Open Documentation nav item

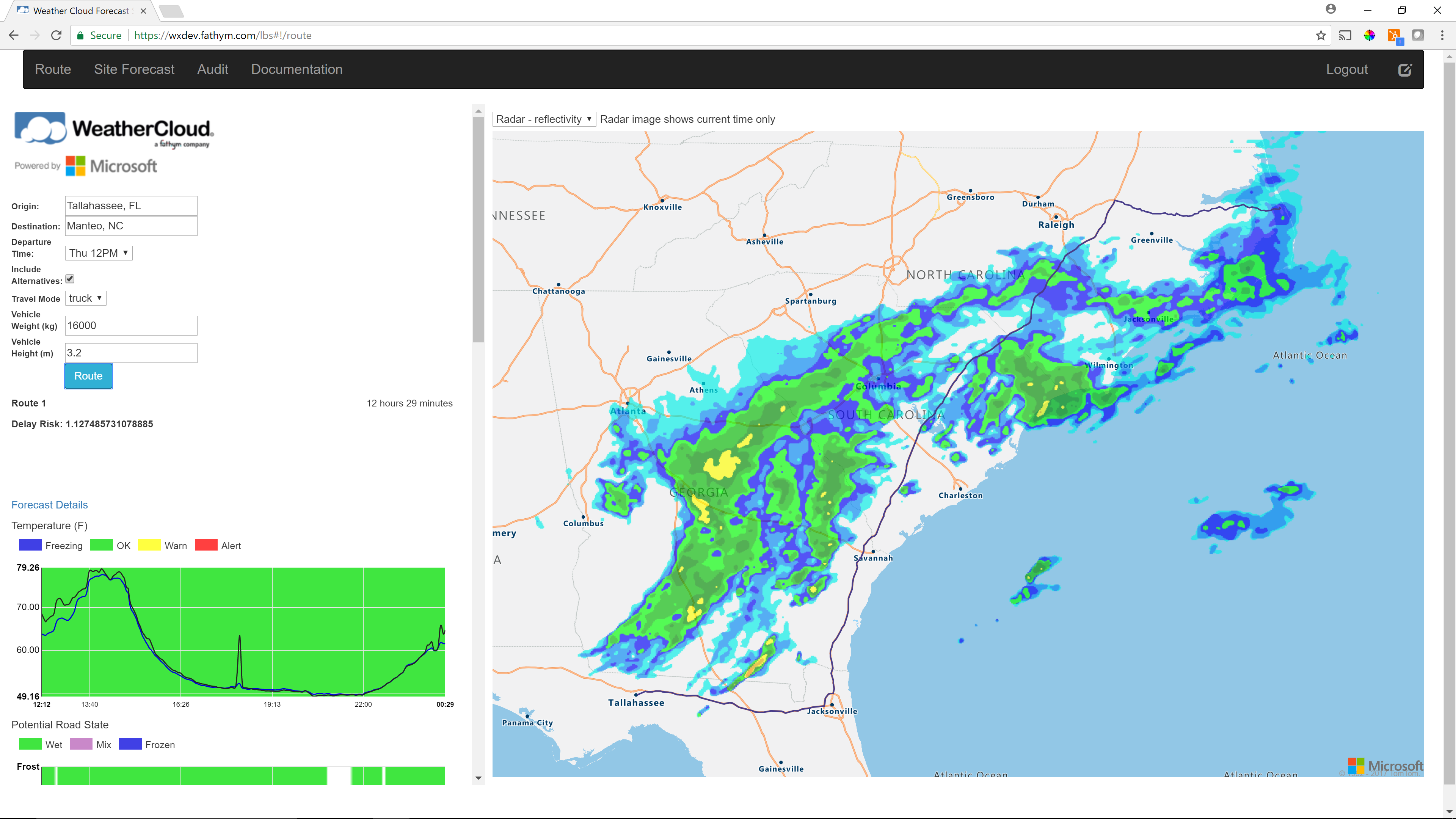tap(297, 69)
